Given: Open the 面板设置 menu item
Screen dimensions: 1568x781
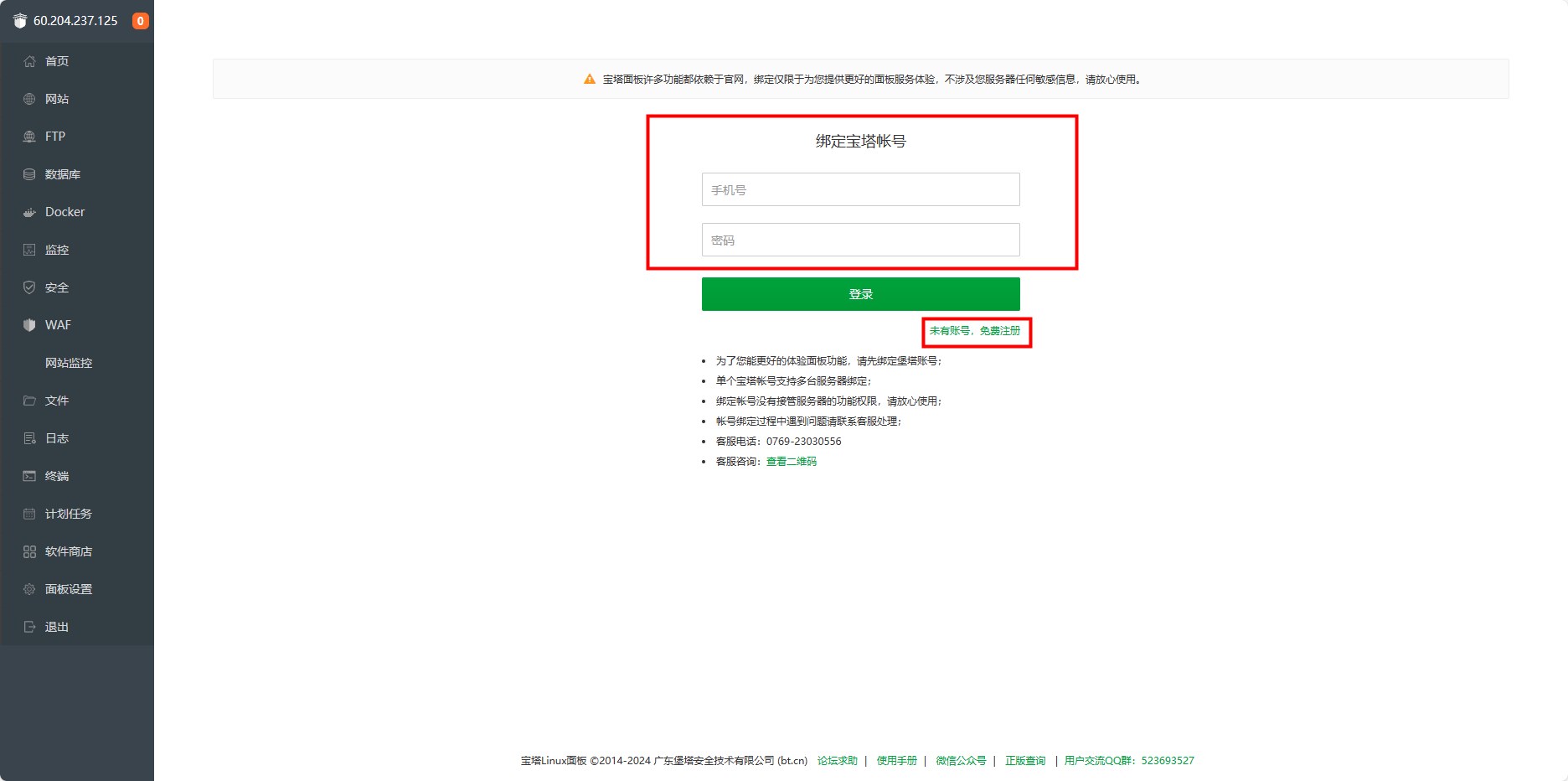Looking at the screenshot, I should 77,589.
